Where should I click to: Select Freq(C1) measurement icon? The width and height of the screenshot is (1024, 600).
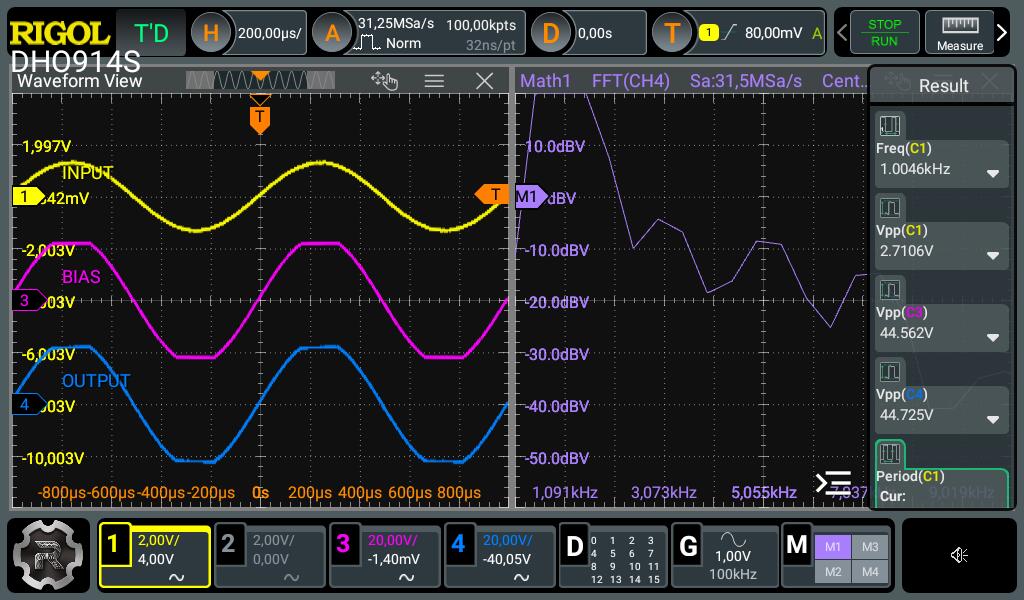click(889, 125)
